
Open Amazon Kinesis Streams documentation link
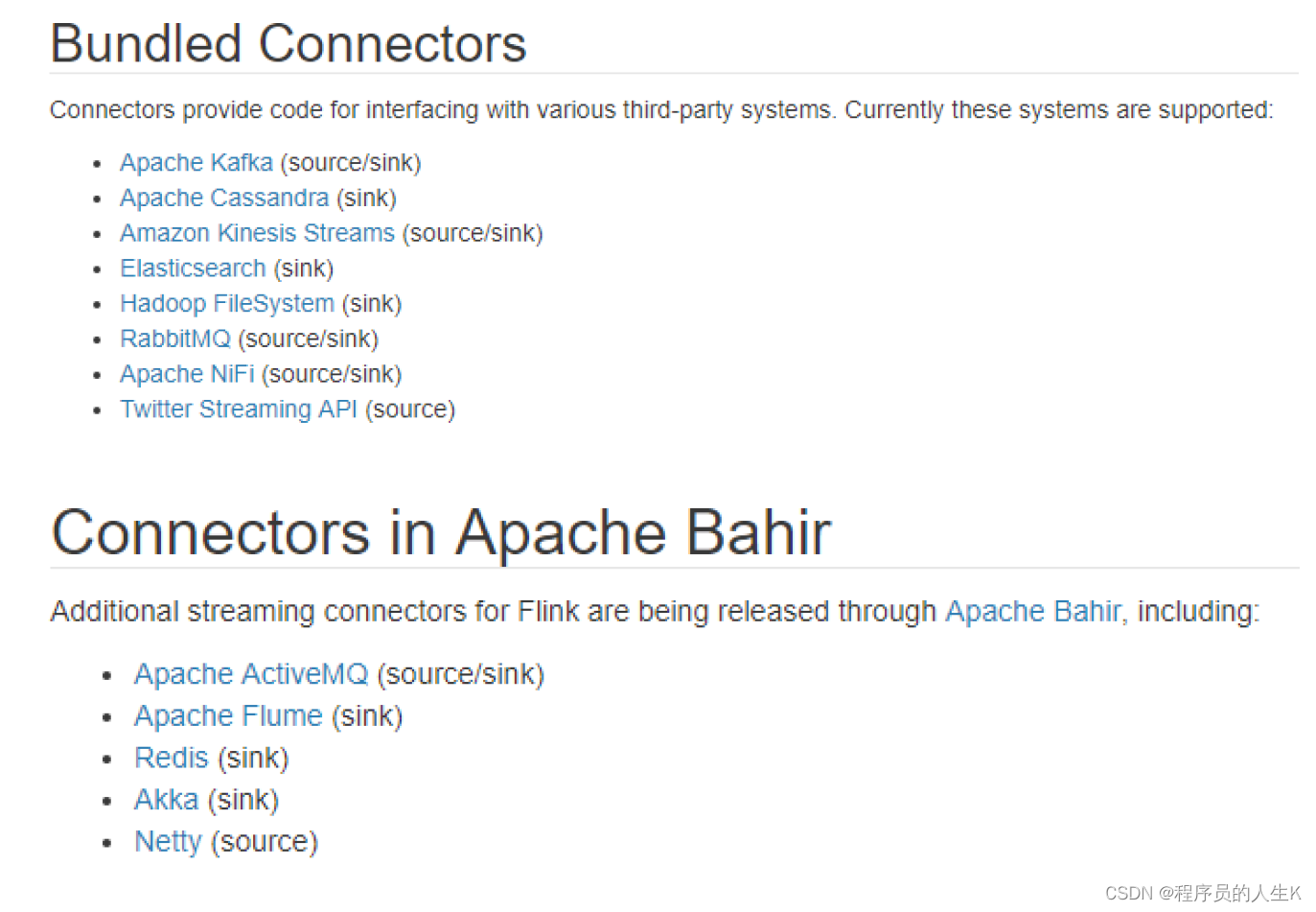coord(256,234)
